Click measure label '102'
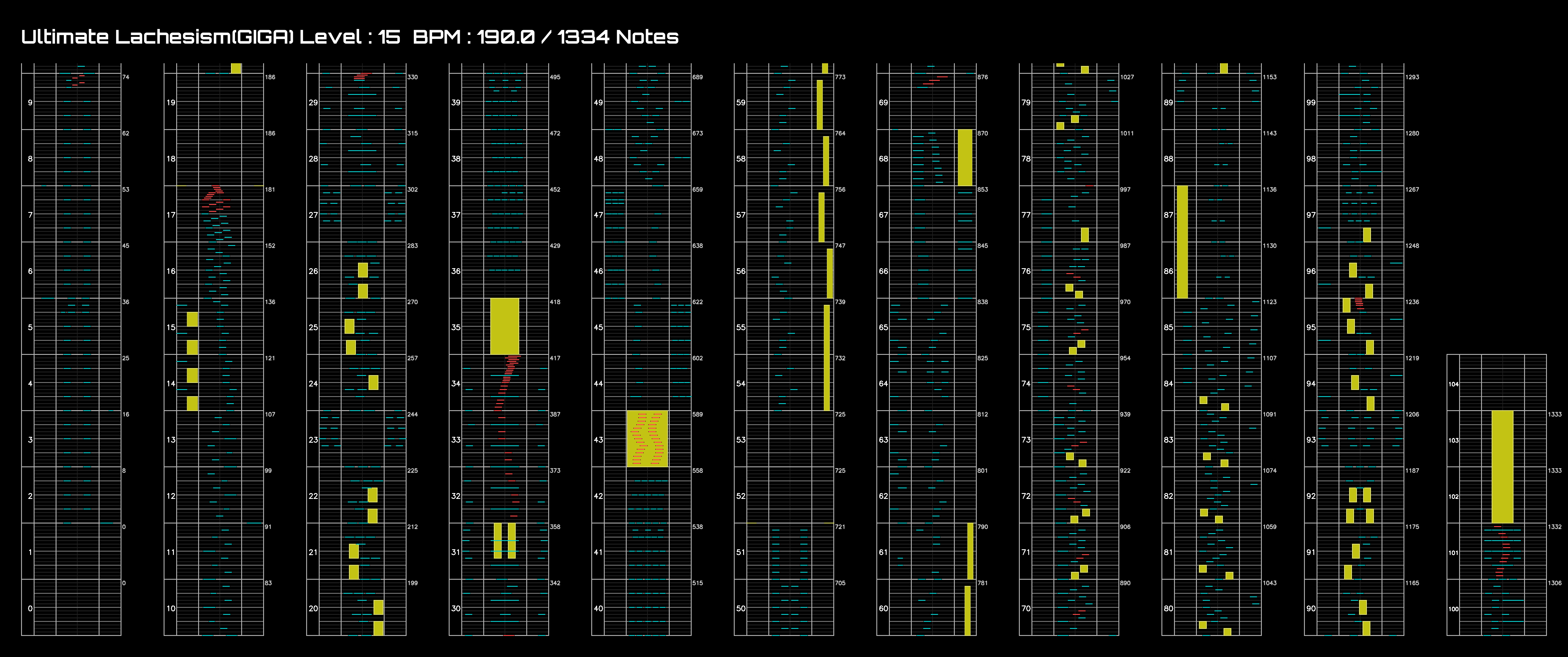The width and height of the screenshot is (1568, 657). (x=1454, y=497)
